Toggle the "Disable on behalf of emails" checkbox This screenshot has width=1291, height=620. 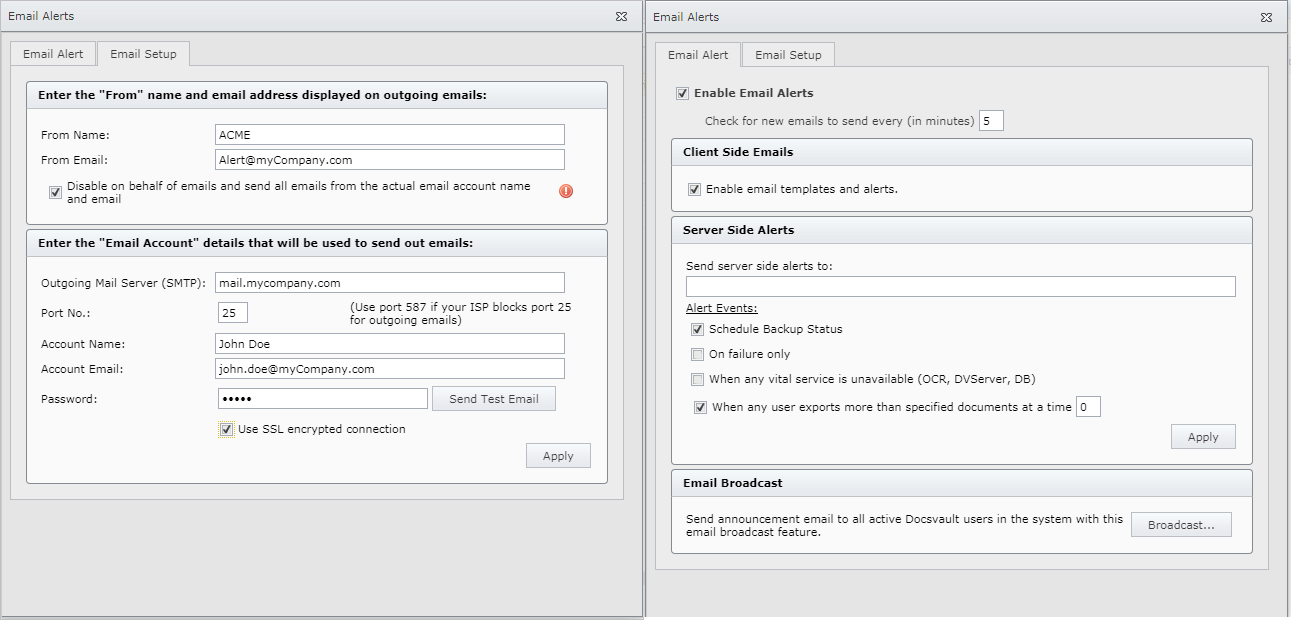point(55,191)
